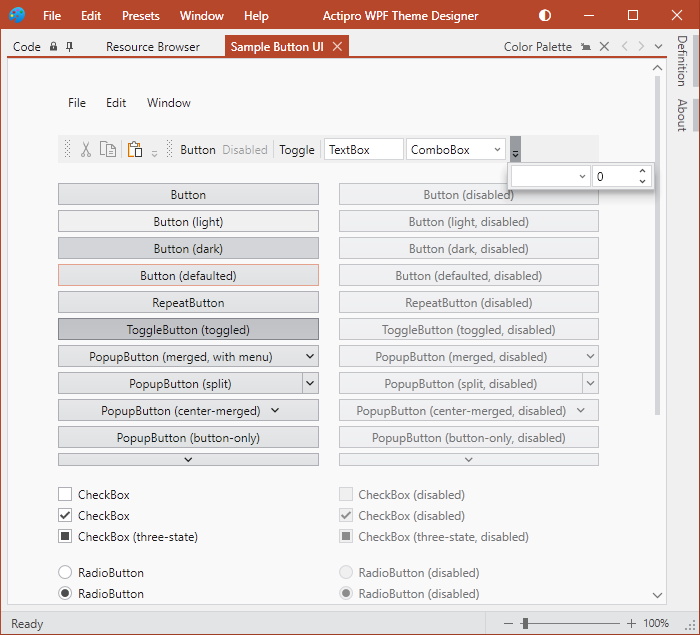Screen dimensions: 700x635
Task: Click scroll up arrow of sample panel
Action: (x=657, y=68)
